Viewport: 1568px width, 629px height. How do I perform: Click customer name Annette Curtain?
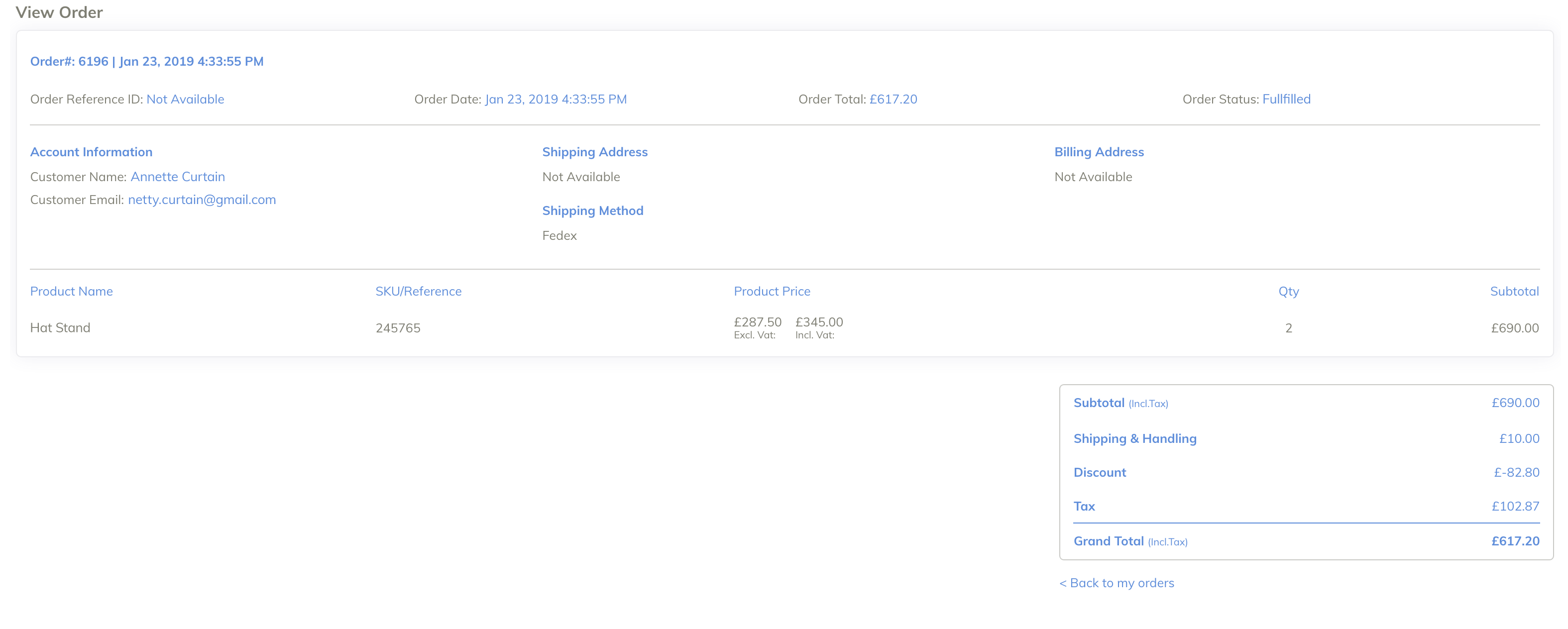(177, 177)
